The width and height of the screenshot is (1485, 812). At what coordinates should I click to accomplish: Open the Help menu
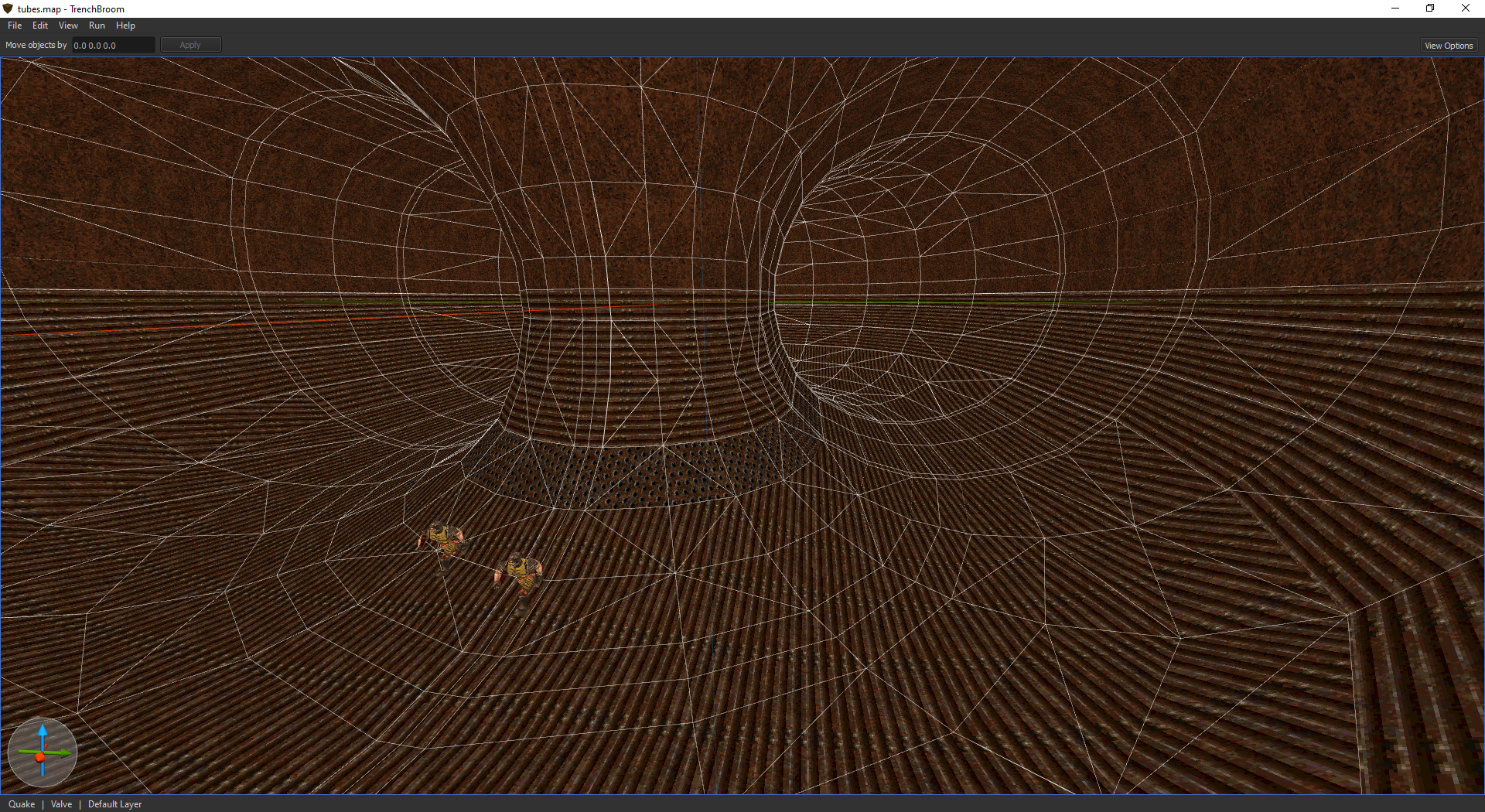[125, 26]
